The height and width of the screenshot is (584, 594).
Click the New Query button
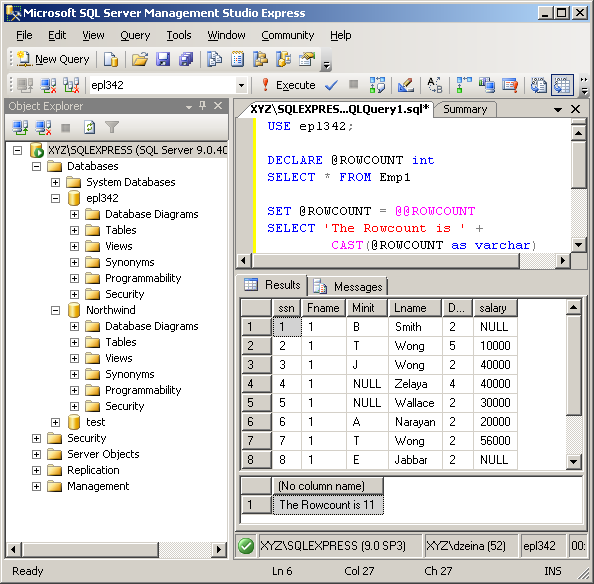point(53,59)
